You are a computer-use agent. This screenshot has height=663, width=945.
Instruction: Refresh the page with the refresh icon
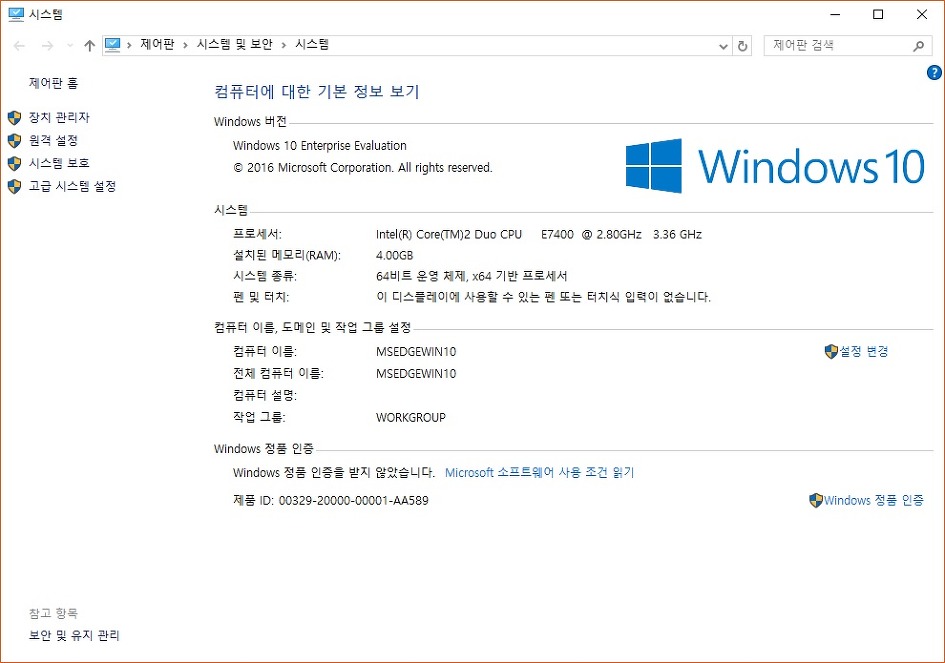click(742, 46)
